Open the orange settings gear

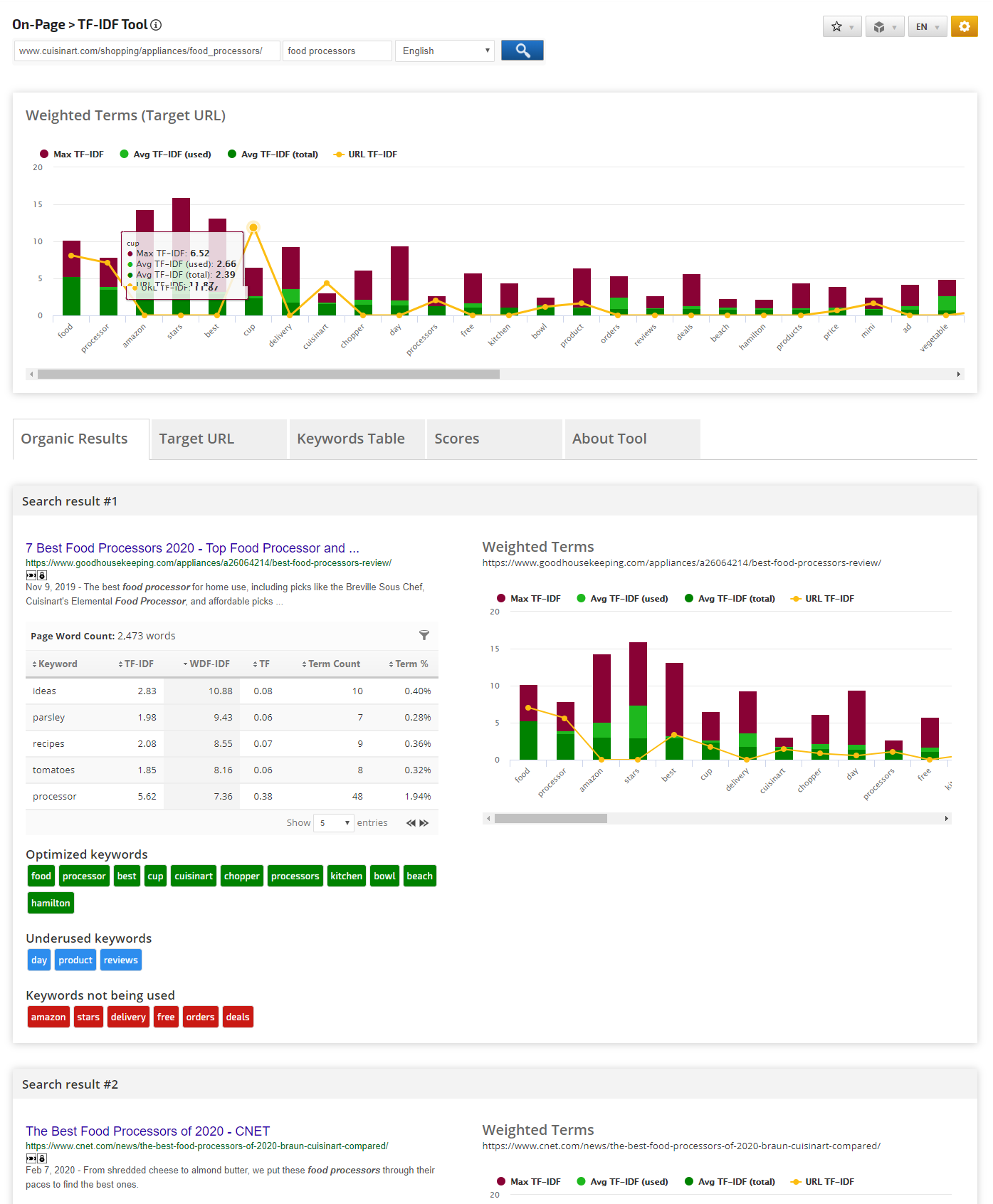click(x=964, y=26)
